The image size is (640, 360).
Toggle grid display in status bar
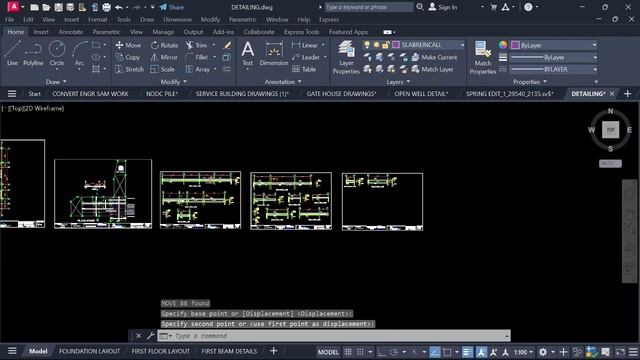[348, 351]
